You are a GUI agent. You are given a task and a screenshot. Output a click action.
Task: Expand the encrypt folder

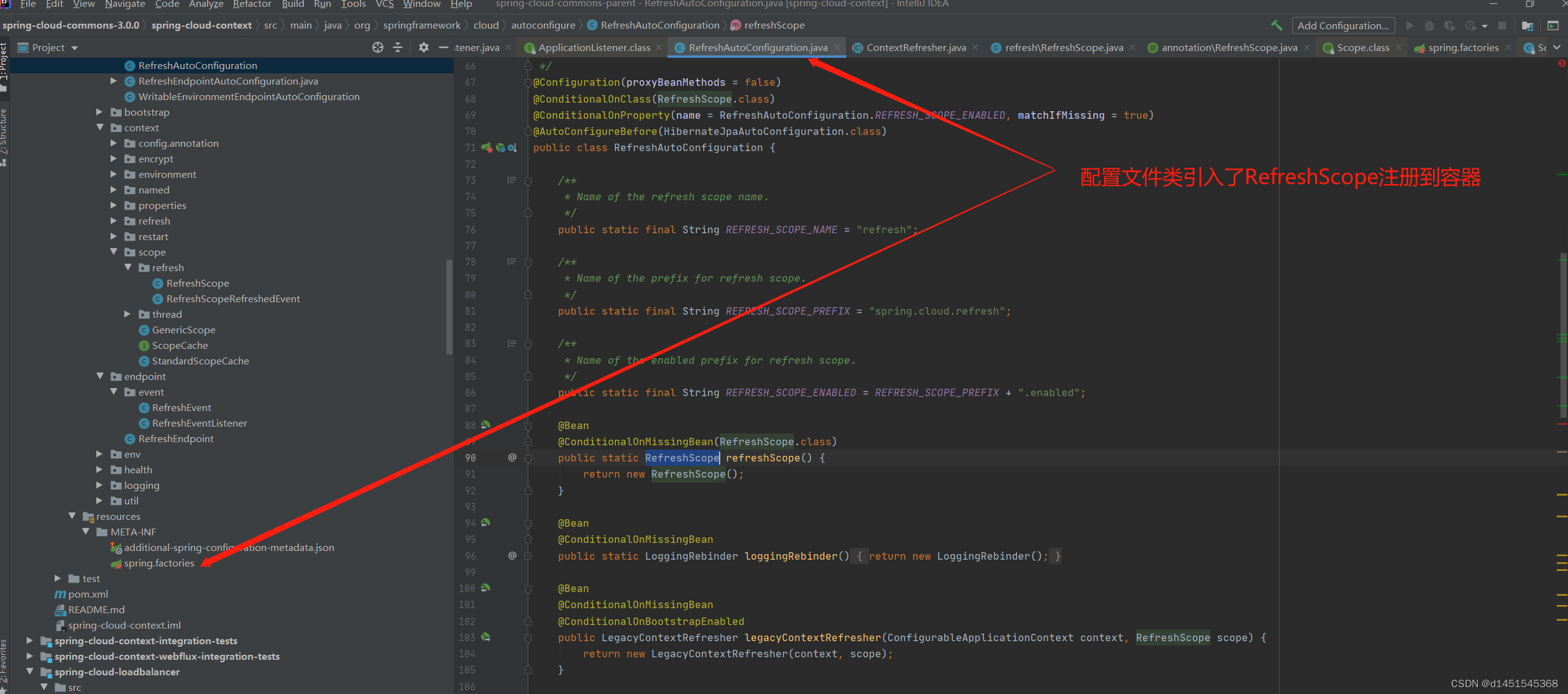[x=114, y=159]
